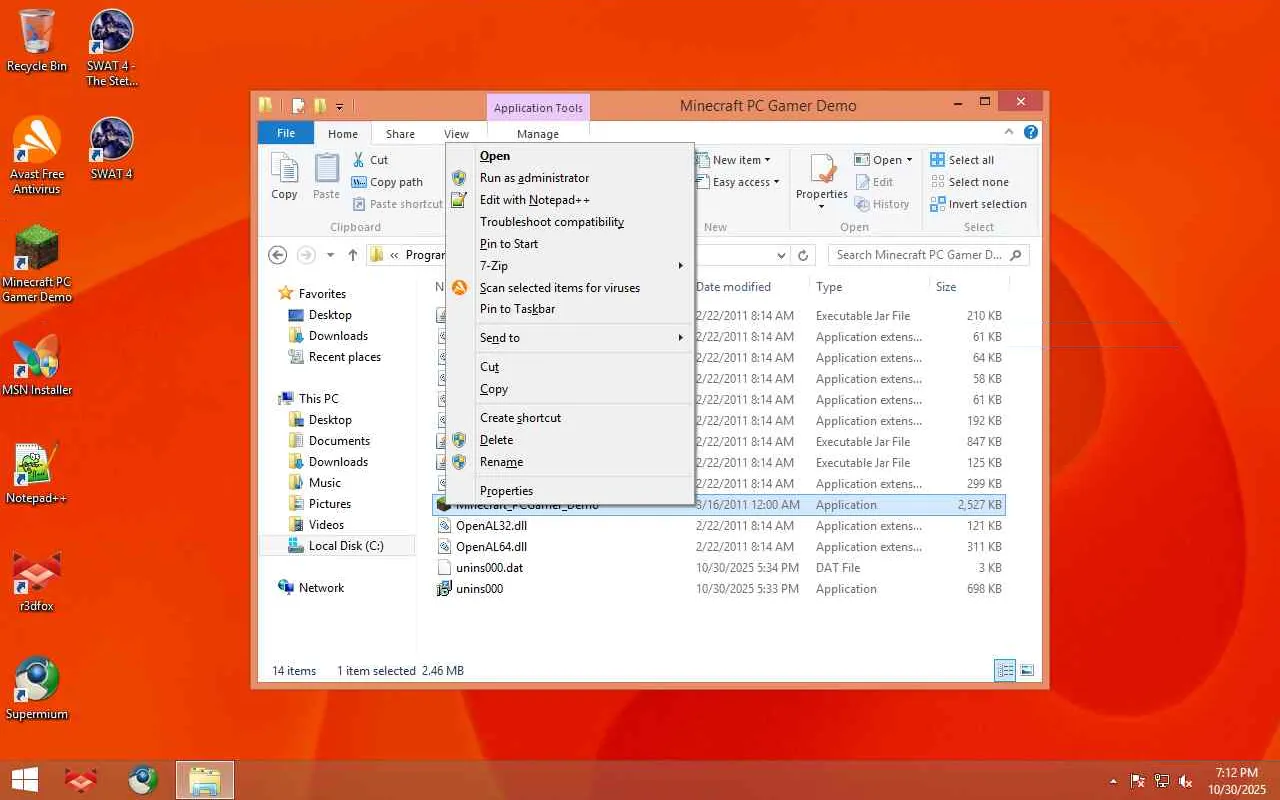Open the File ribbon tab
The width and height of the screenshot is (1280, 800).
point(286,133)
